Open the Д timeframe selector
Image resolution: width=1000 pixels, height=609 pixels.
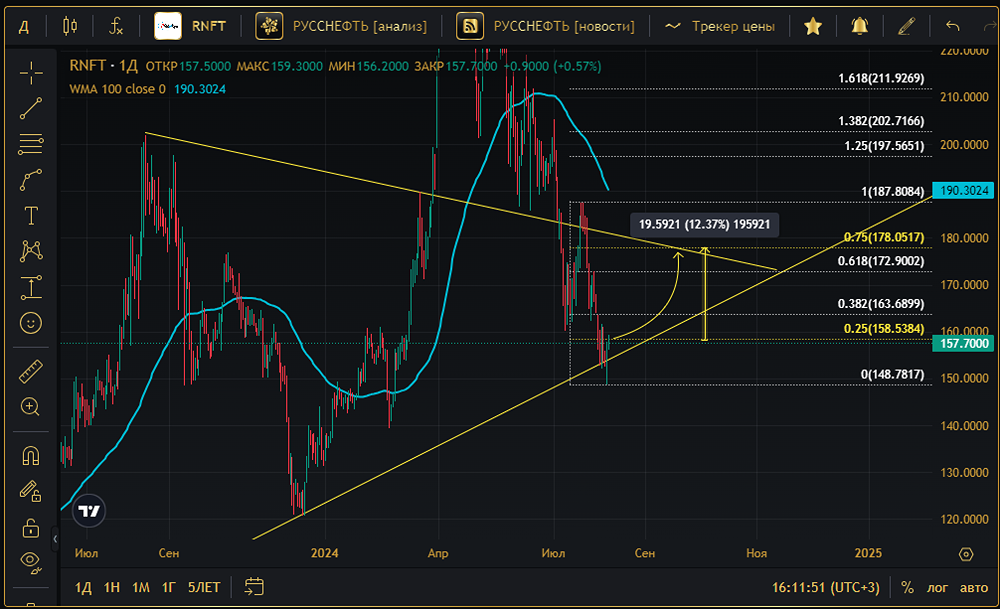pos(24,27)
